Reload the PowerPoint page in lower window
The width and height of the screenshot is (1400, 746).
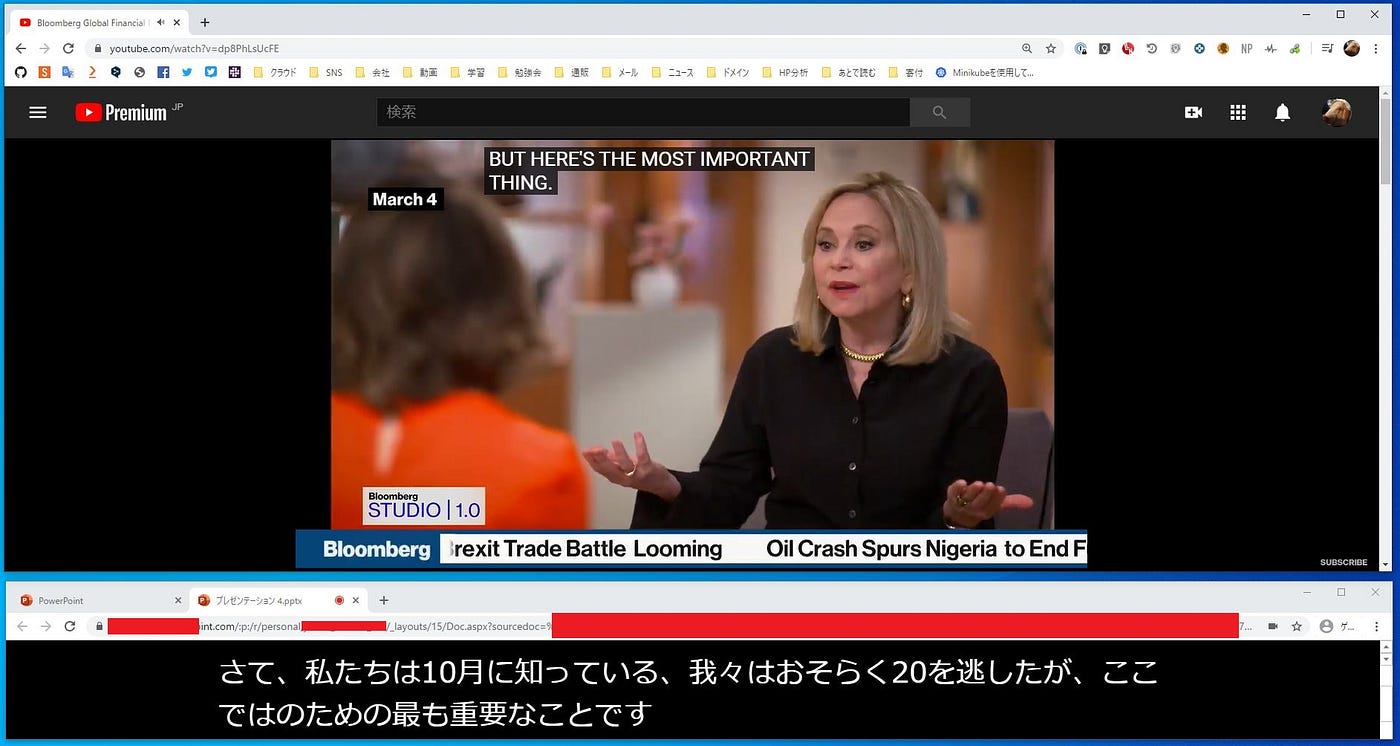[70, 626]
